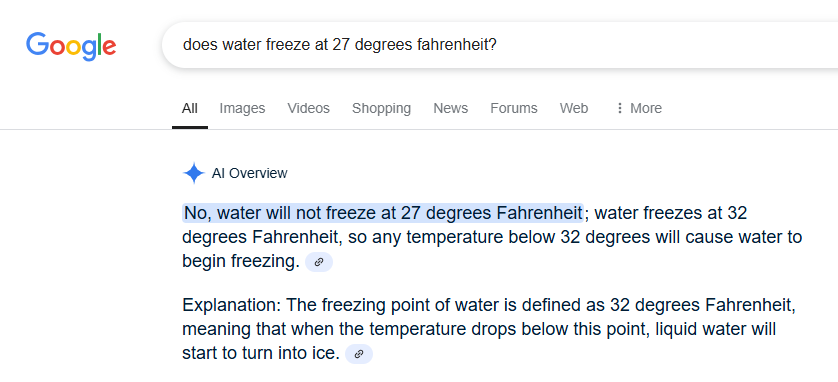The image size is (838, 382).
Task: Click the word "fahrenheit?" in search query
Action: [x=457, y=45]
